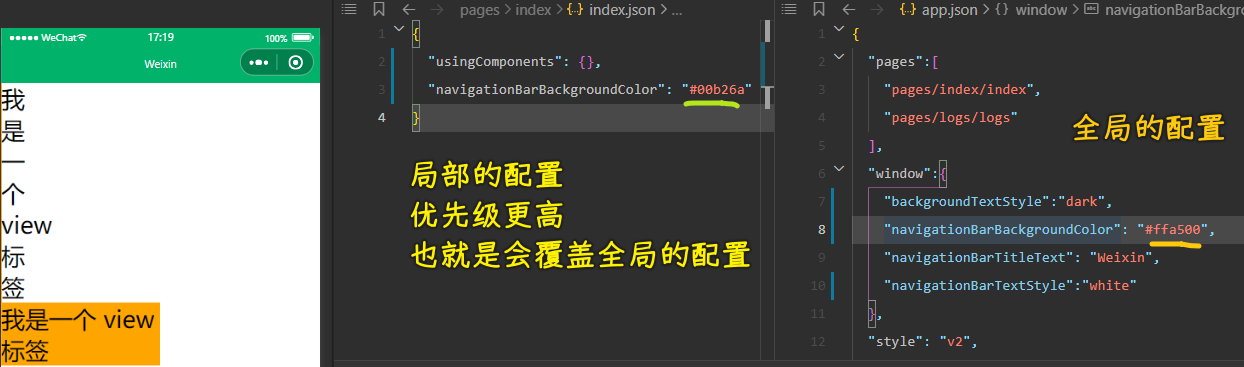
Task: Click the "pages/logs/logs" string in app.json
Action: [951, 117]
